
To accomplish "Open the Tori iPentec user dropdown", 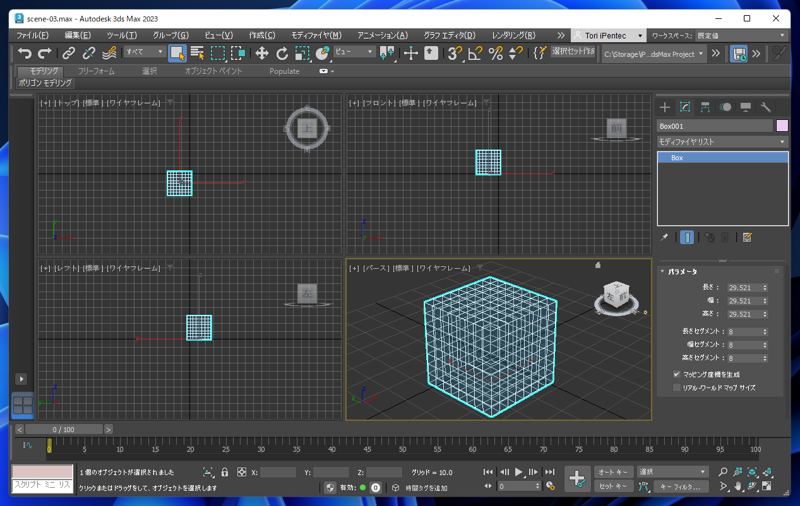I will [x=608, y=35].
